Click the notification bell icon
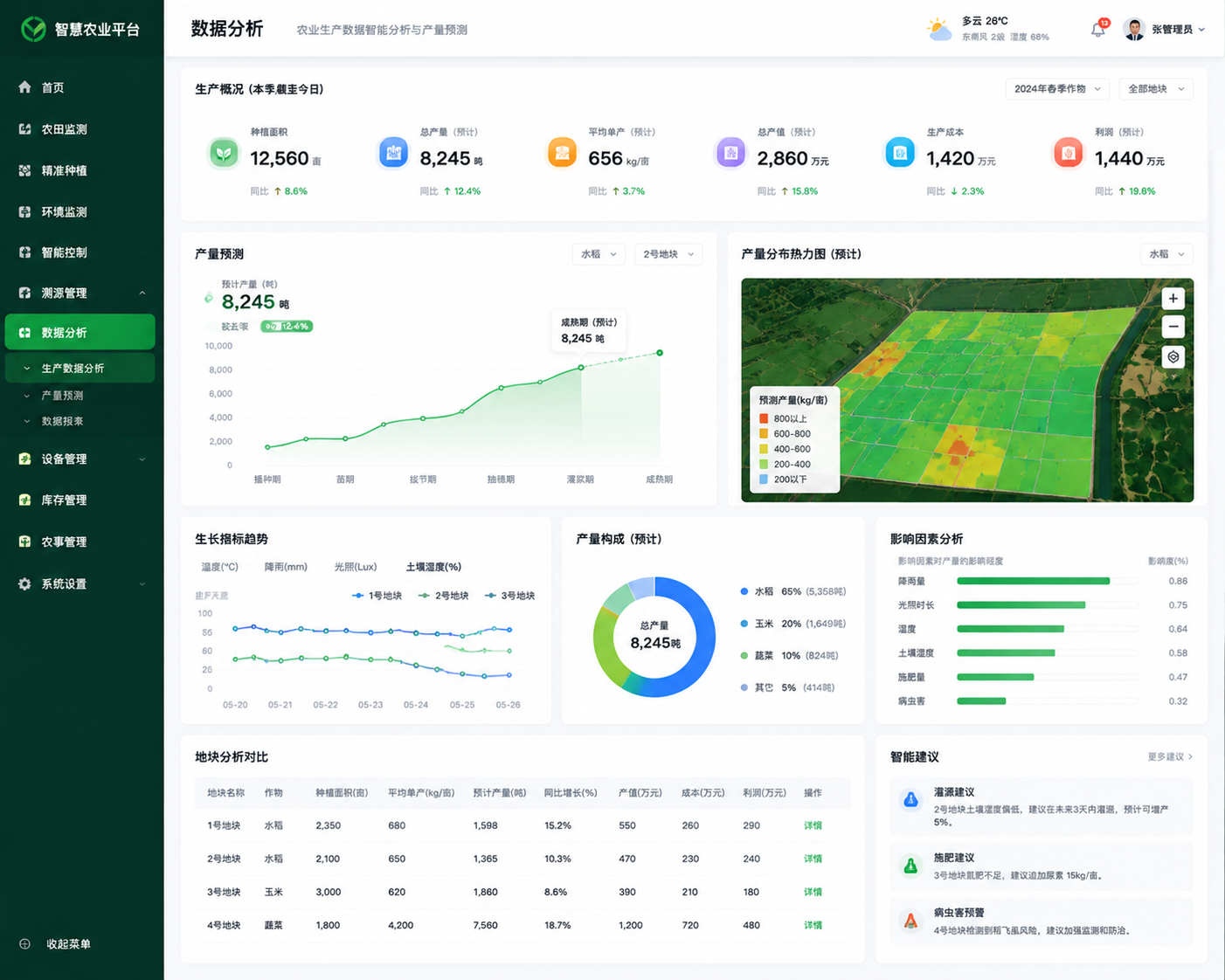The image size is (1225, 980). (x=1098, y=30)
